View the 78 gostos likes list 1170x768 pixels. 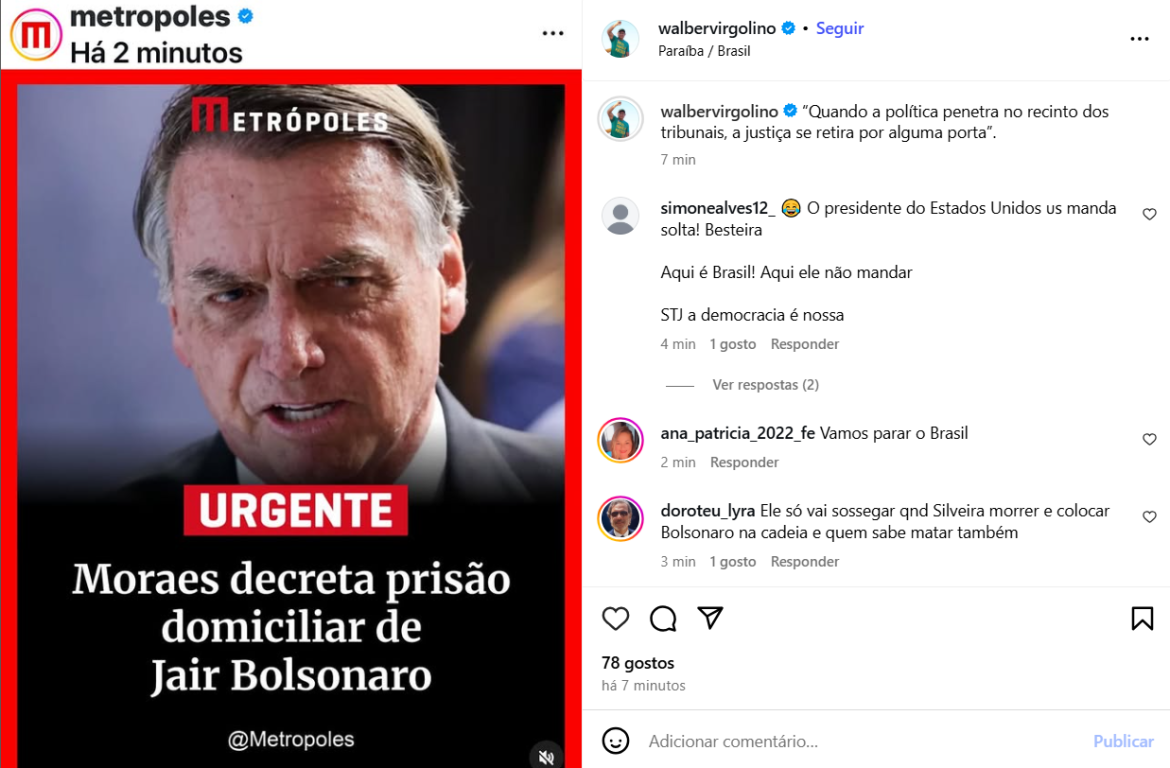click(638, 663)
